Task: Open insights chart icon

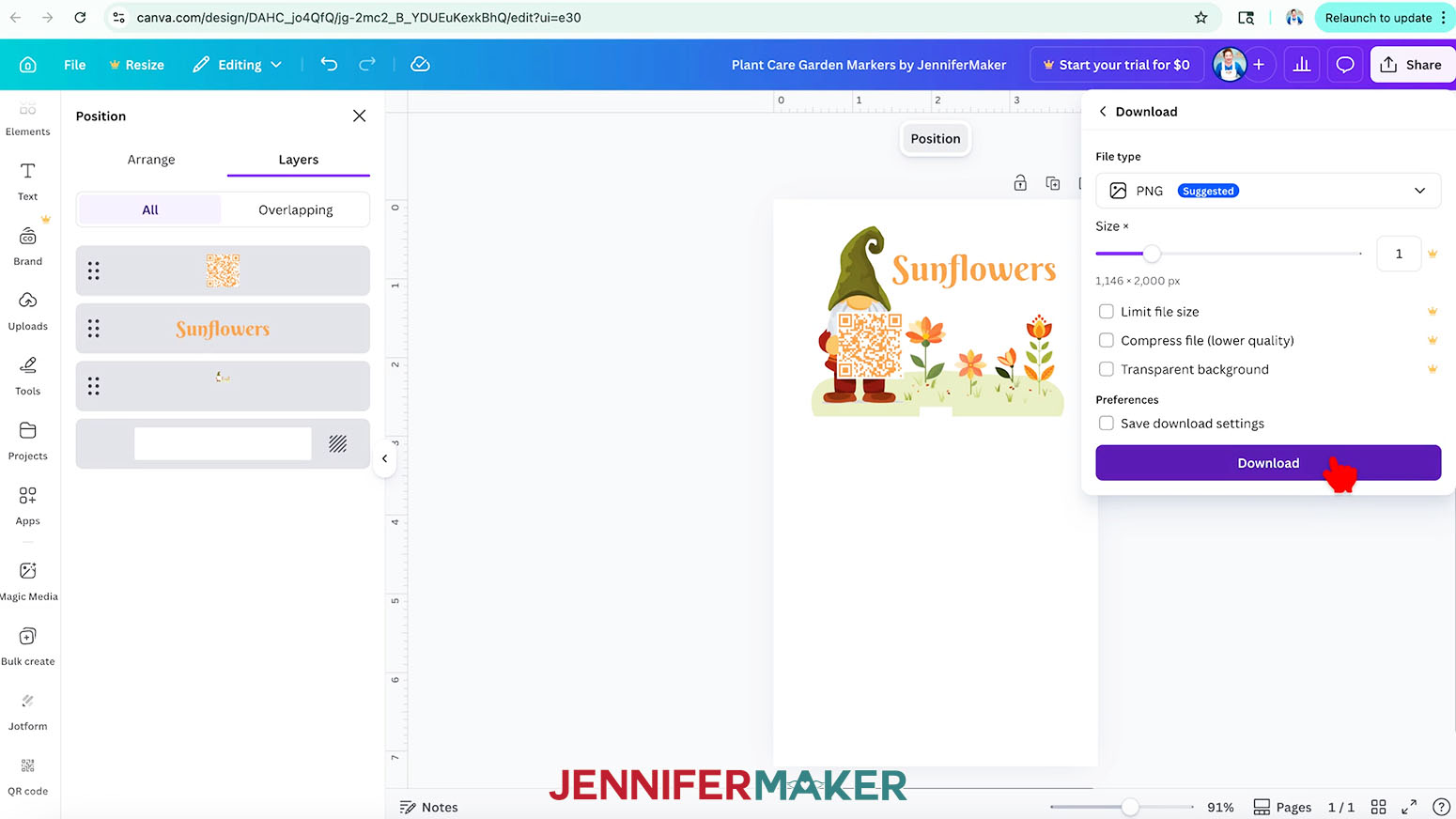Action: (x=1302, y=65)
